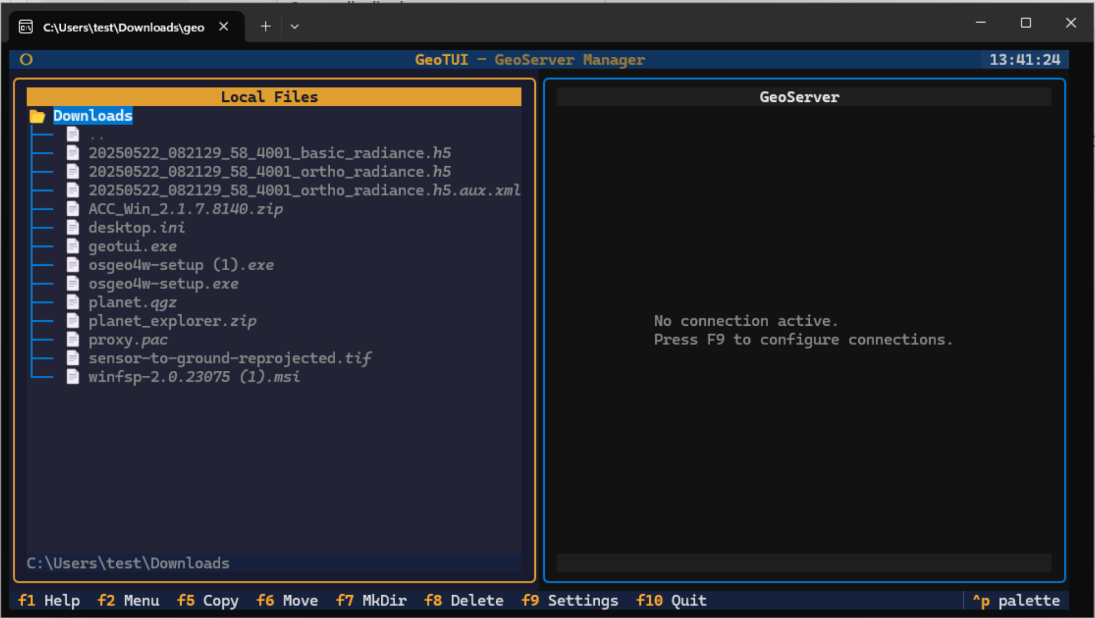
Task: Click the 'No connection active.' message
Action: (746, 321)
